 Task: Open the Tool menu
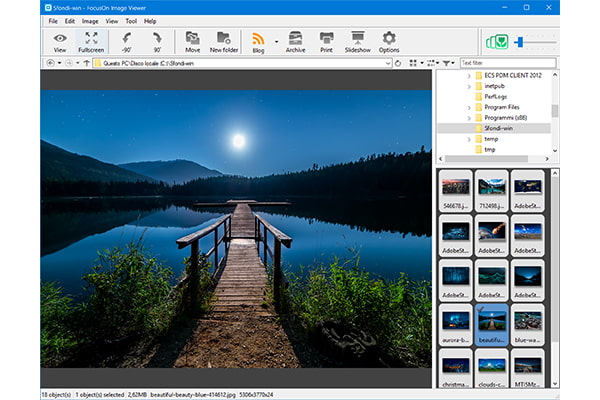coord(131,21)
